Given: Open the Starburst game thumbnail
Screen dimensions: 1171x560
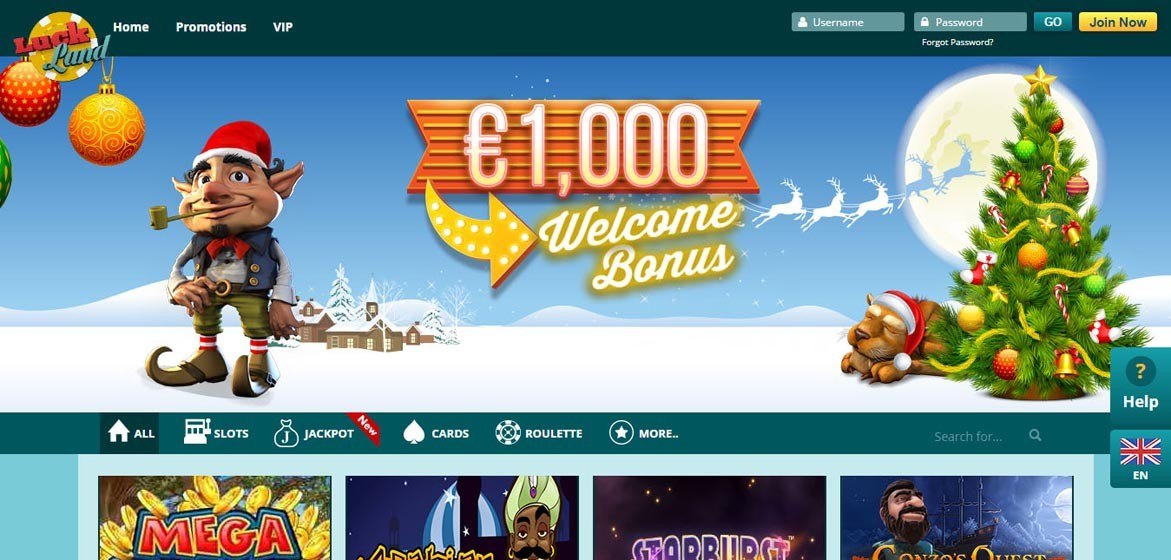Looking at the screenshot, I should pos(709,518).
